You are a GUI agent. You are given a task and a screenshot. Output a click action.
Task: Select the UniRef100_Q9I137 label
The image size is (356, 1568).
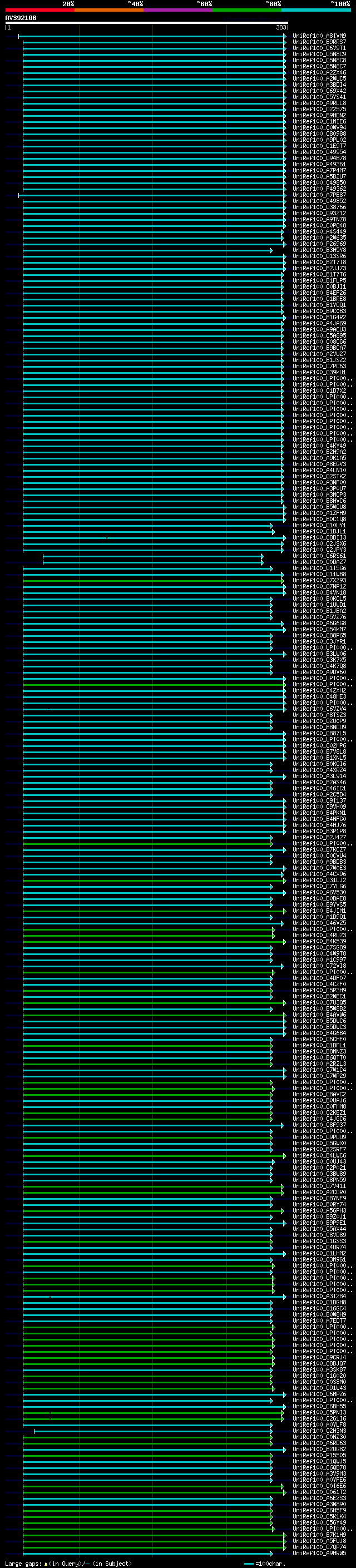point(319,801)
